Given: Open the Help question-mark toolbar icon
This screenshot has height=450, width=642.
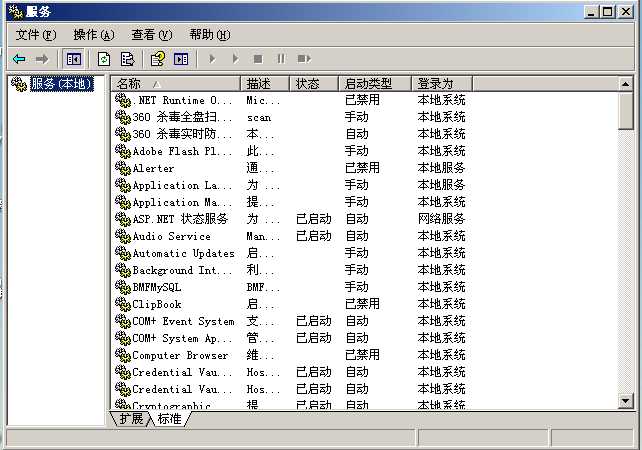Looking at the screenshot, I should 158,59.
